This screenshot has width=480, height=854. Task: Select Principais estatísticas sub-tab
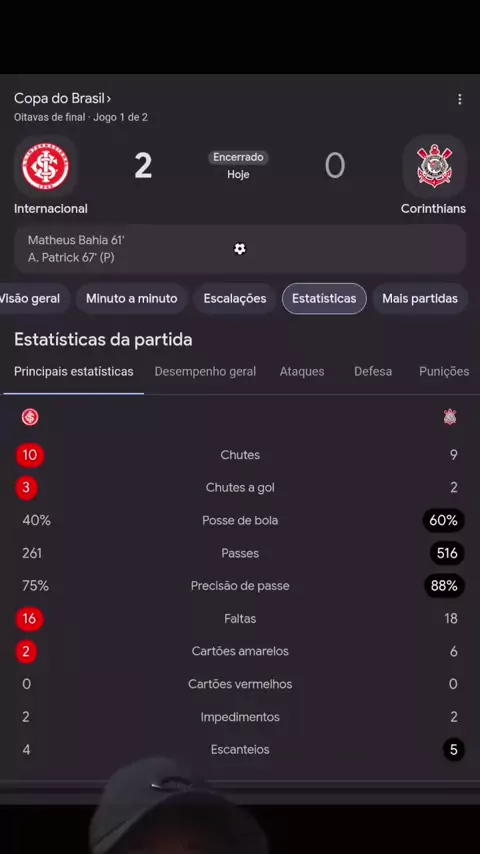click(x=74, y=371)
